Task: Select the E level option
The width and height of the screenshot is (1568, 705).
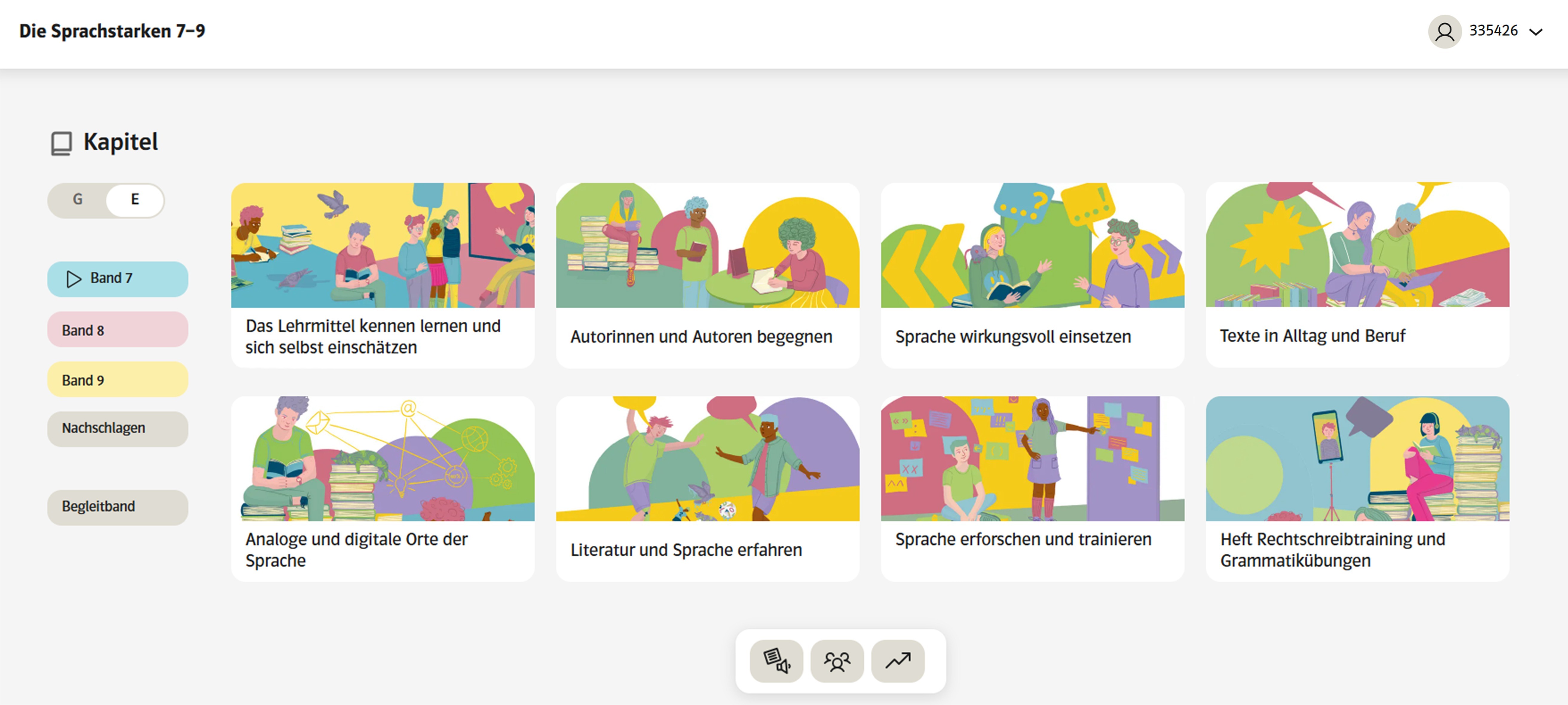Action: tap(135, 200)
